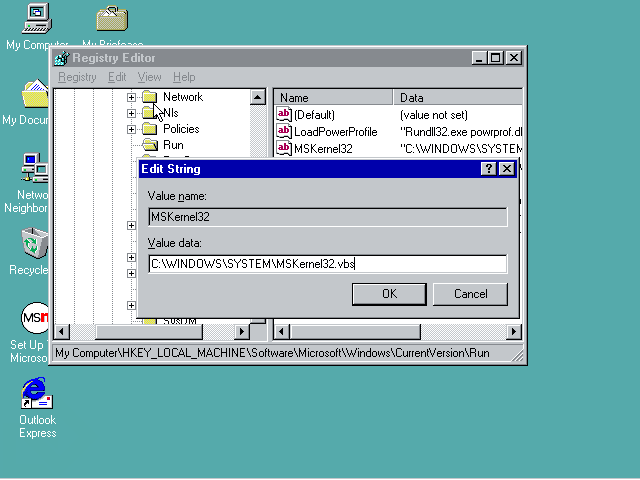Open the View menu

pos(149,77)
